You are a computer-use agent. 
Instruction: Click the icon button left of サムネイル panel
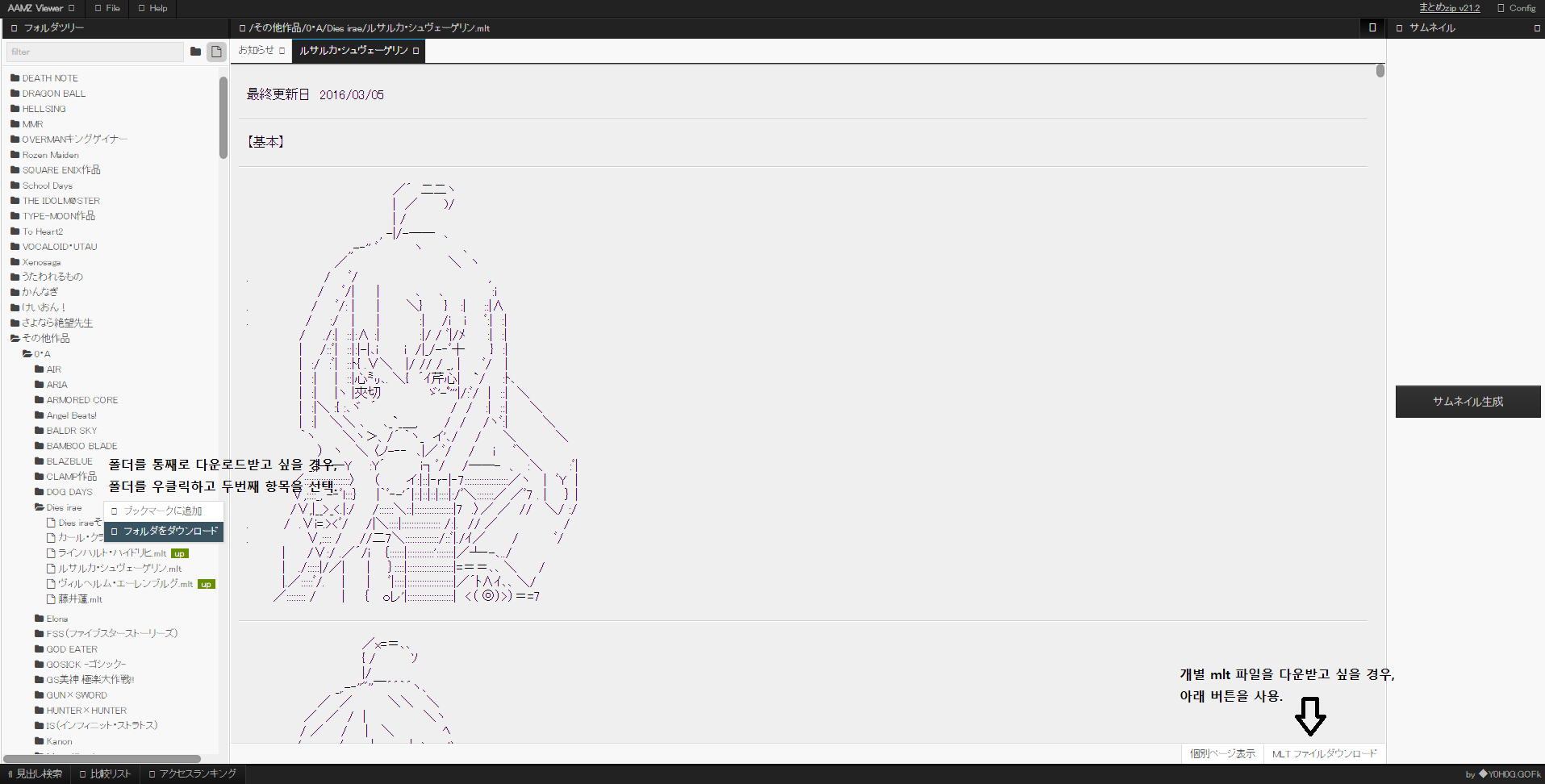[1372, 27]
